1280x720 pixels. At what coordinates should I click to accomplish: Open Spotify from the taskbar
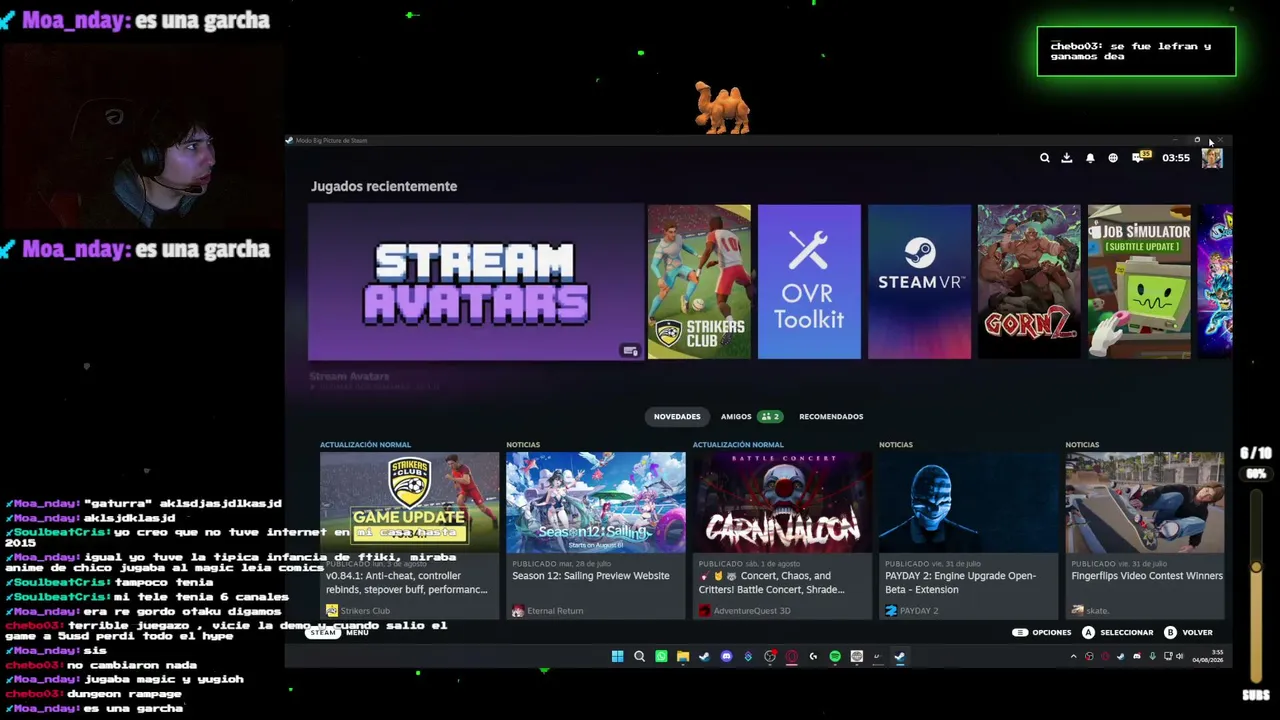pos(835,657)
